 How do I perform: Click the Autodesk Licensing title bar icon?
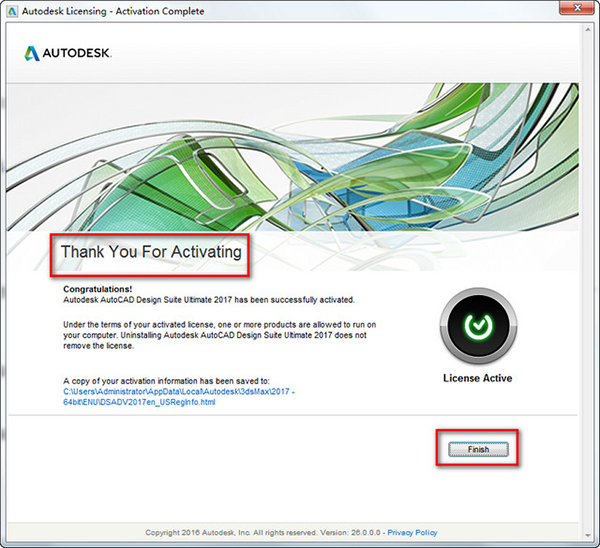pyautogui.click(x=13, y=11)
